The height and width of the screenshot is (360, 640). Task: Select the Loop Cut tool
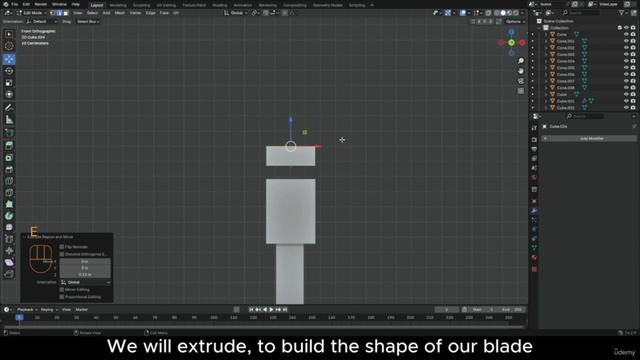(9, 181)
